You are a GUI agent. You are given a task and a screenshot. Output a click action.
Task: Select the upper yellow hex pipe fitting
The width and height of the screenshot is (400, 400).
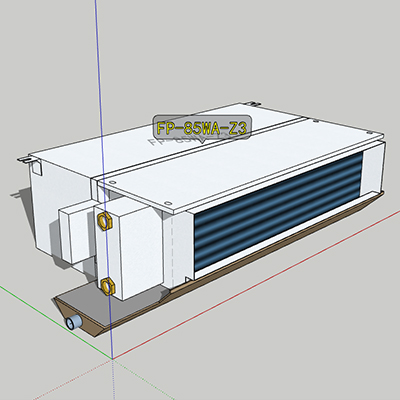pyautogui.click(x=105, y=221)
